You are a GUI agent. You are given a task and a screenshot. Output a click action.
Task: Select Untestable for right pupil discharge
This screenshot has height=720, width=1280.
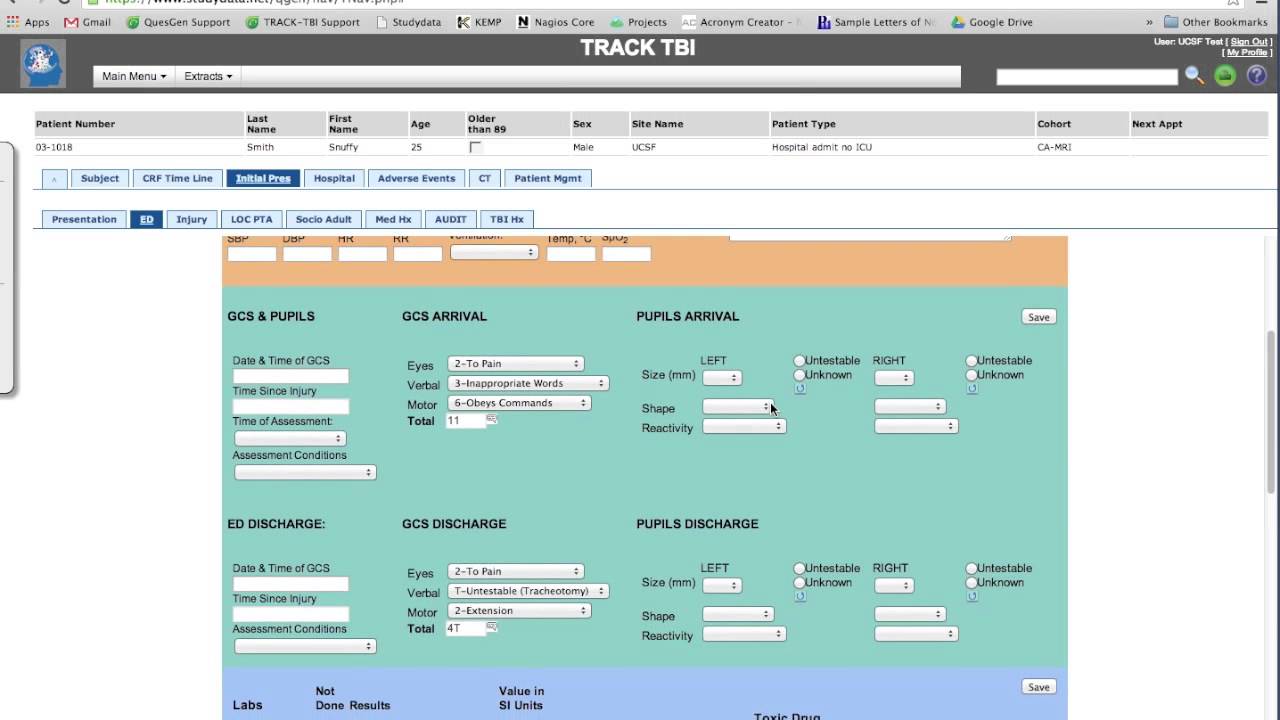pos(971,568)
